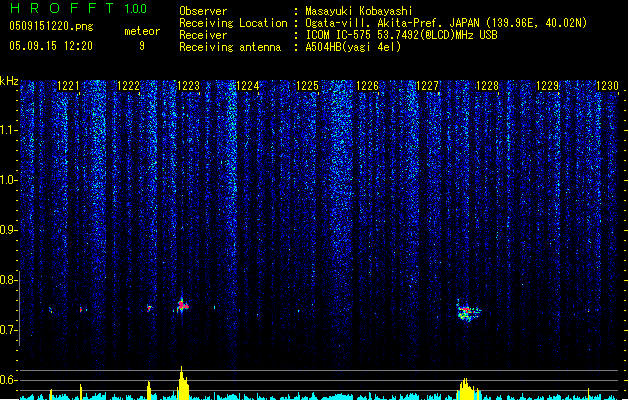
Task: Click the version number 1.00
Action: pyautogui.click(x=136, y=9)
